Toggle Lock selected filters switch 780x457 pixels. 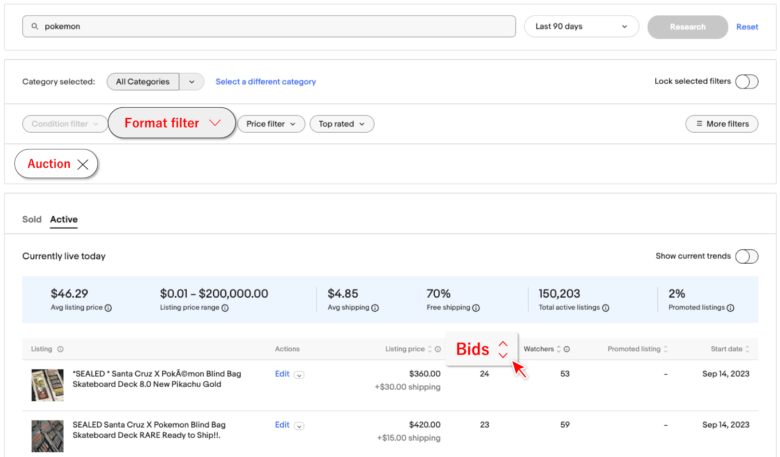(x=746, y=81)
